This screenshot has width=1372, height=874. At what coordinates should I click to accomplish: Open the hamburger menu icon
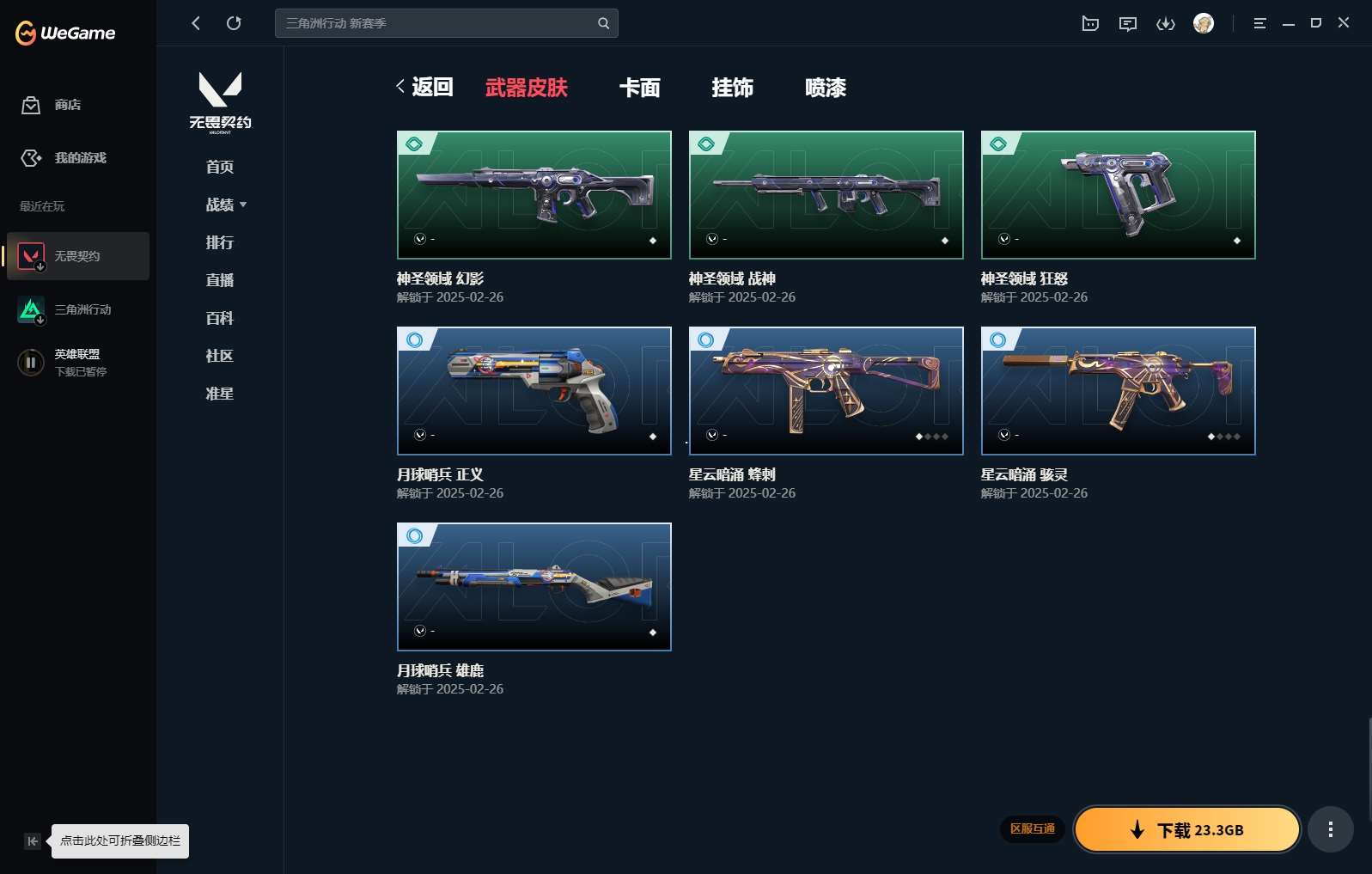1259,23
